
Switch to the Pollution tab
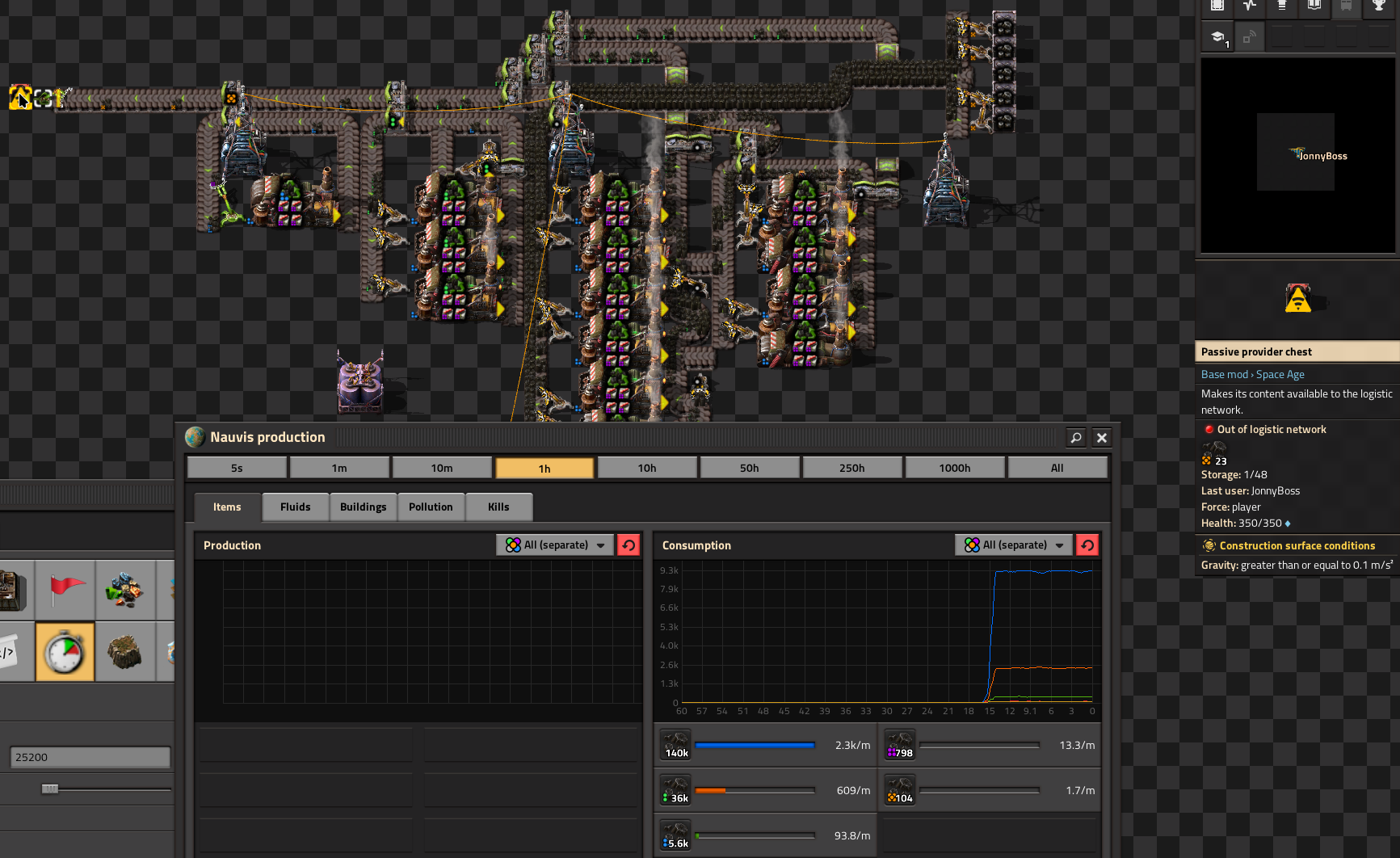(431, 507)
